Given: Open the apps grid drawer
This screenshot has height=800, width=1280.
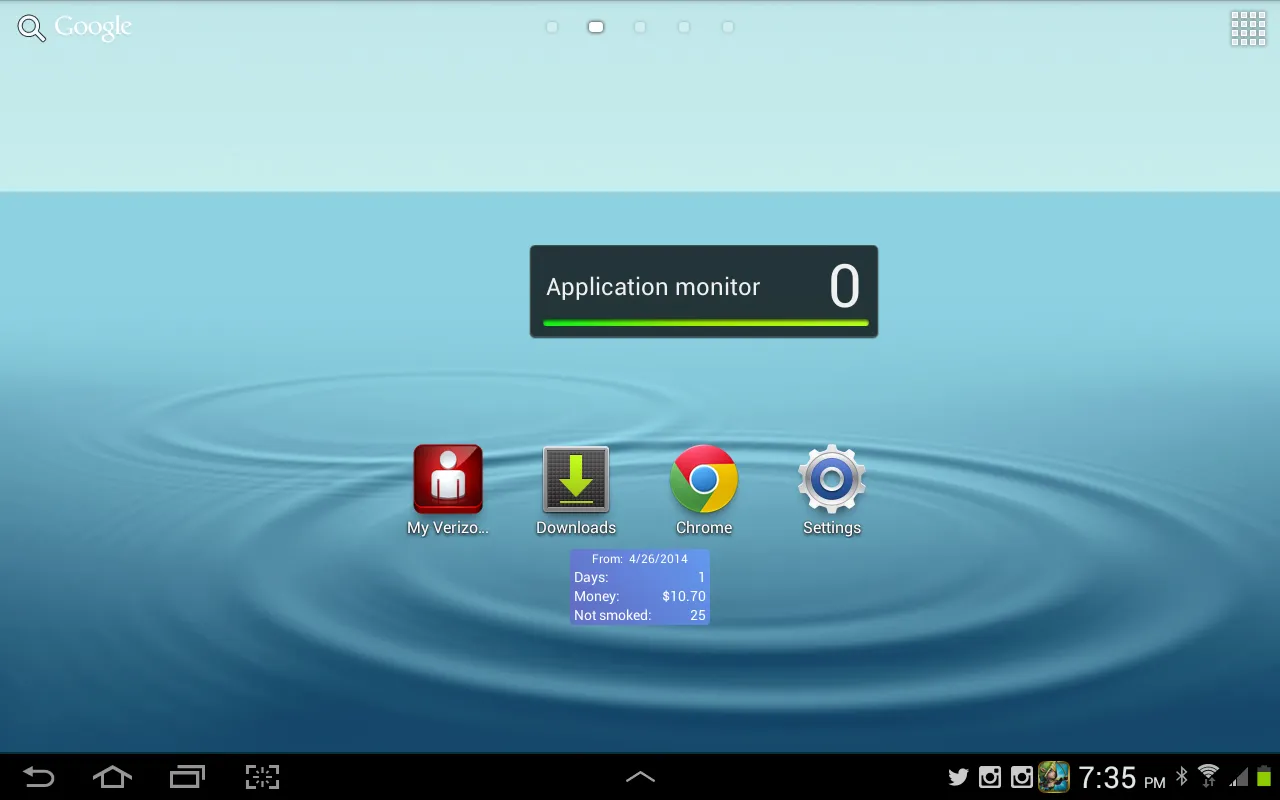Looking at the screenshot, I should click(1248, 28).
